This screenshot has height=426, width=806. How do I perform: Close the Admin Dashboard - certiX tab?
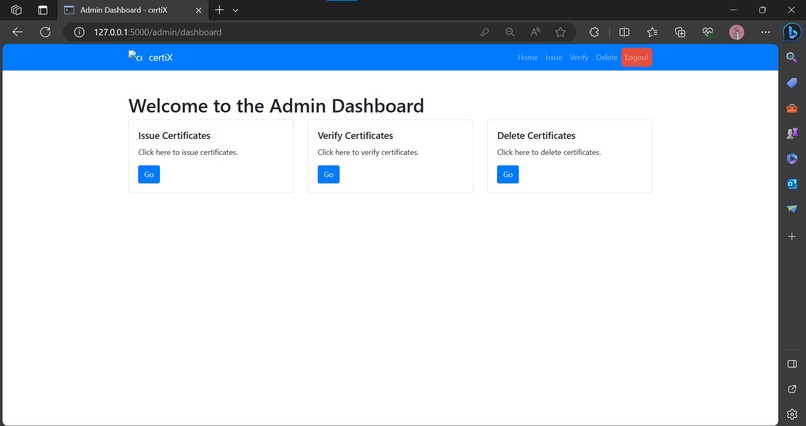[x=198, y=10]
